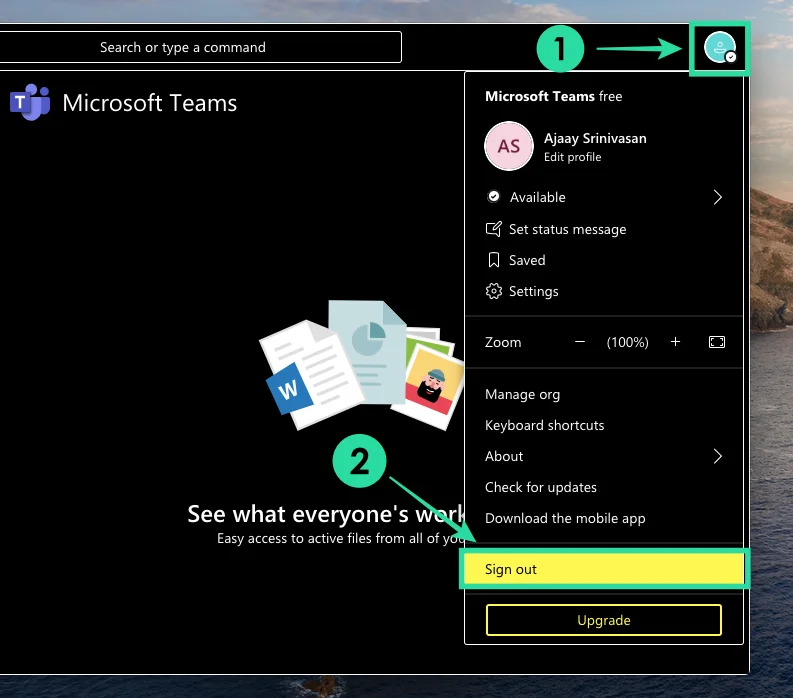Toggle full screen mode icon
Viewport: 793px width, 698px height.
coord(717,342)
